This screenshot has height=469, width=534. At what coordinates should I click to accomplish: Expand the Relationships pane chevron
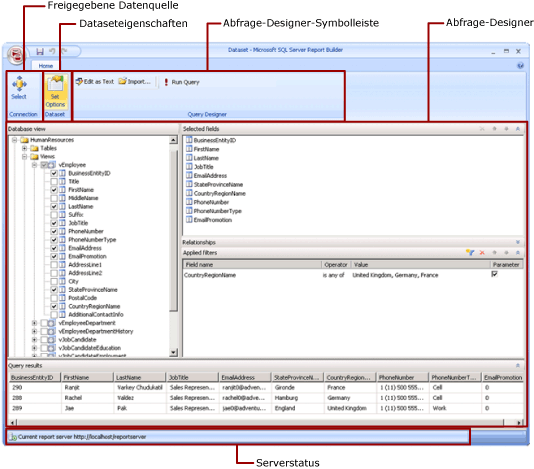(517, 242)
